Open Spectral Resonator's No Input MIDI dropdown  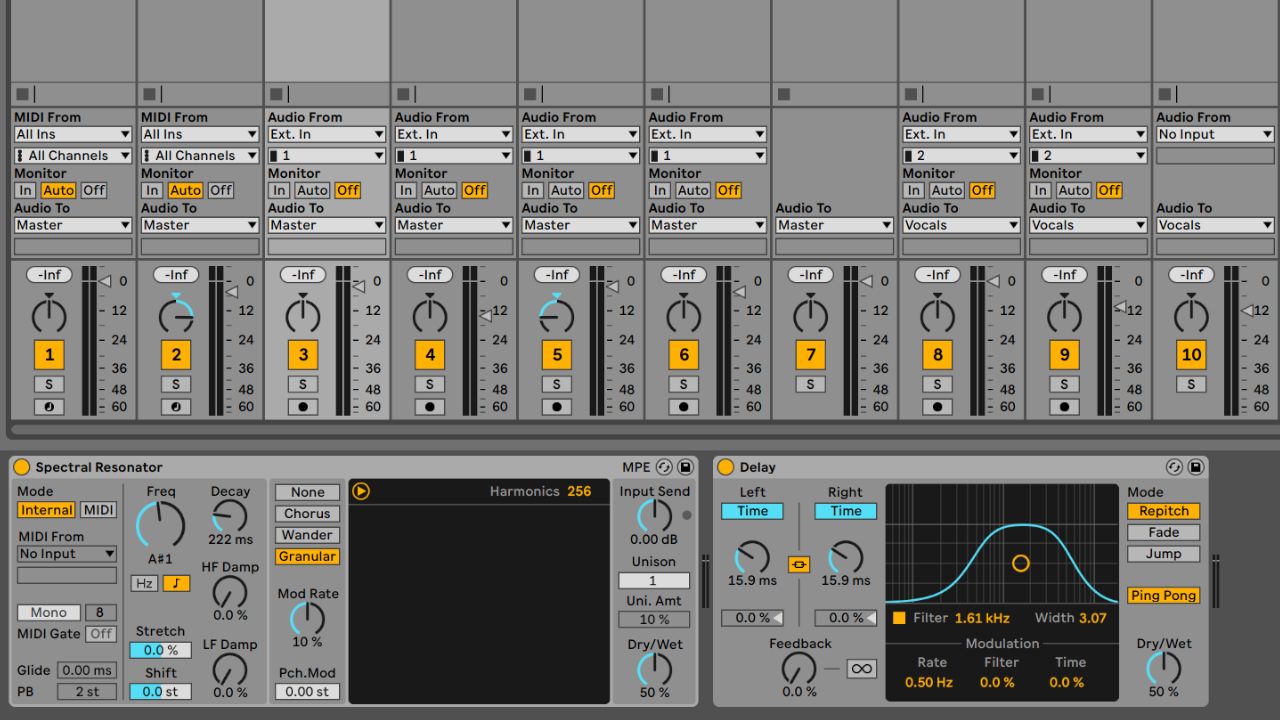click(67, 554)
